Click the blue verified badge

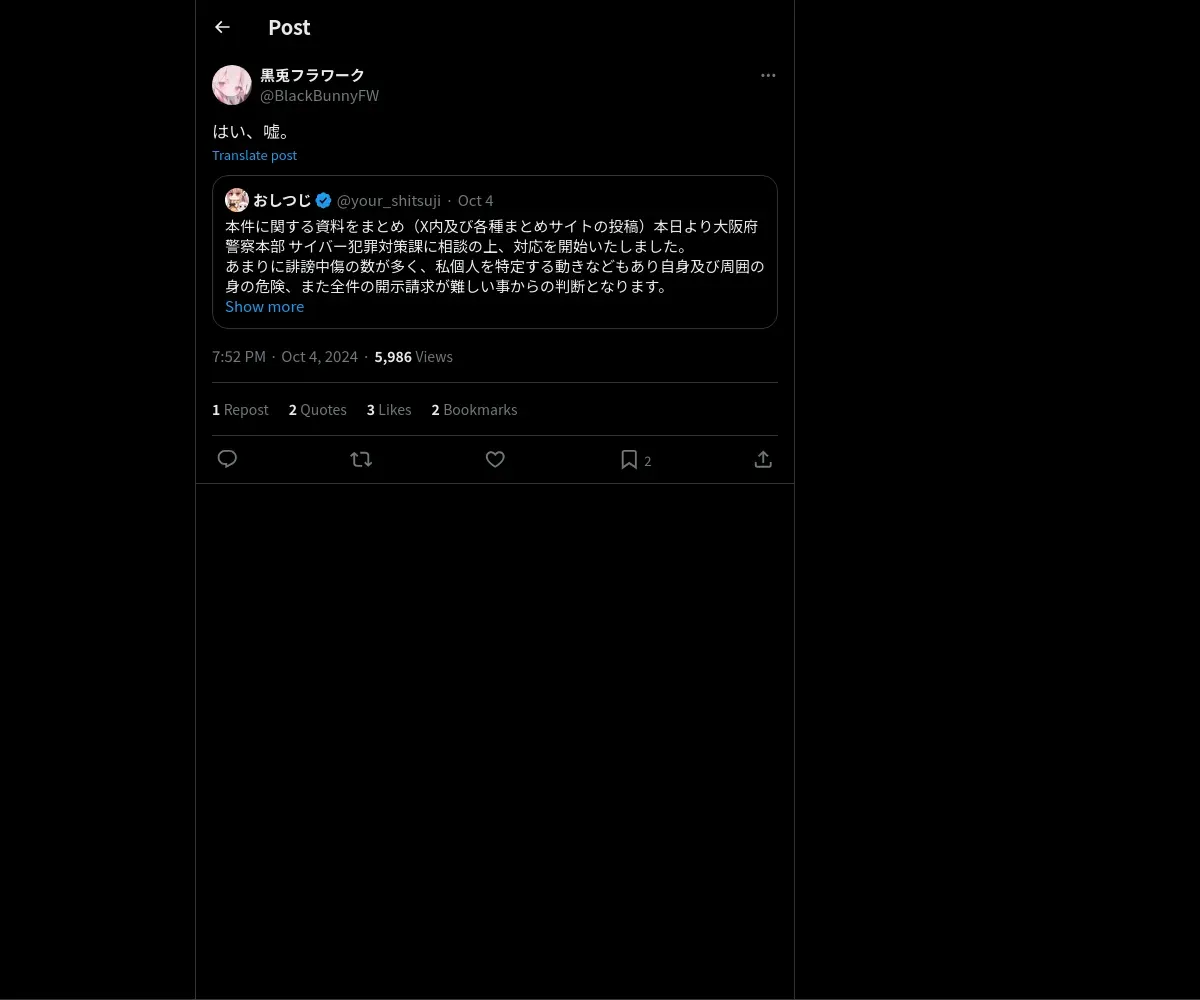coord(324,200)
